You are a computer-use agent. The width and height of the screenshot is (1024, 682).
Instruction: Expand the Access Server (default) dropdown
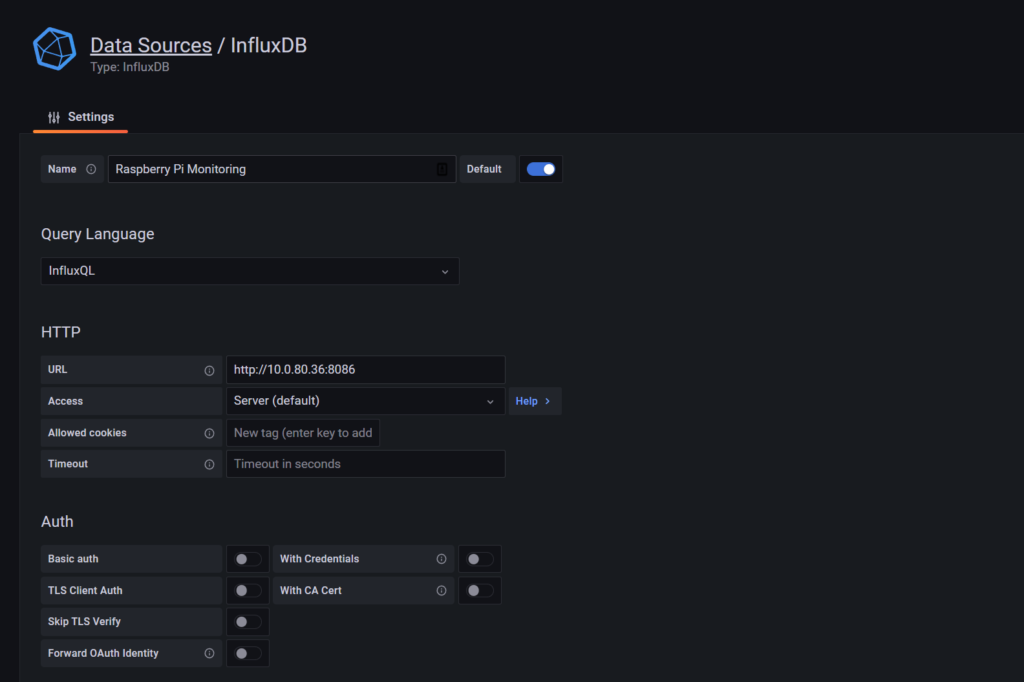[365, 401]
